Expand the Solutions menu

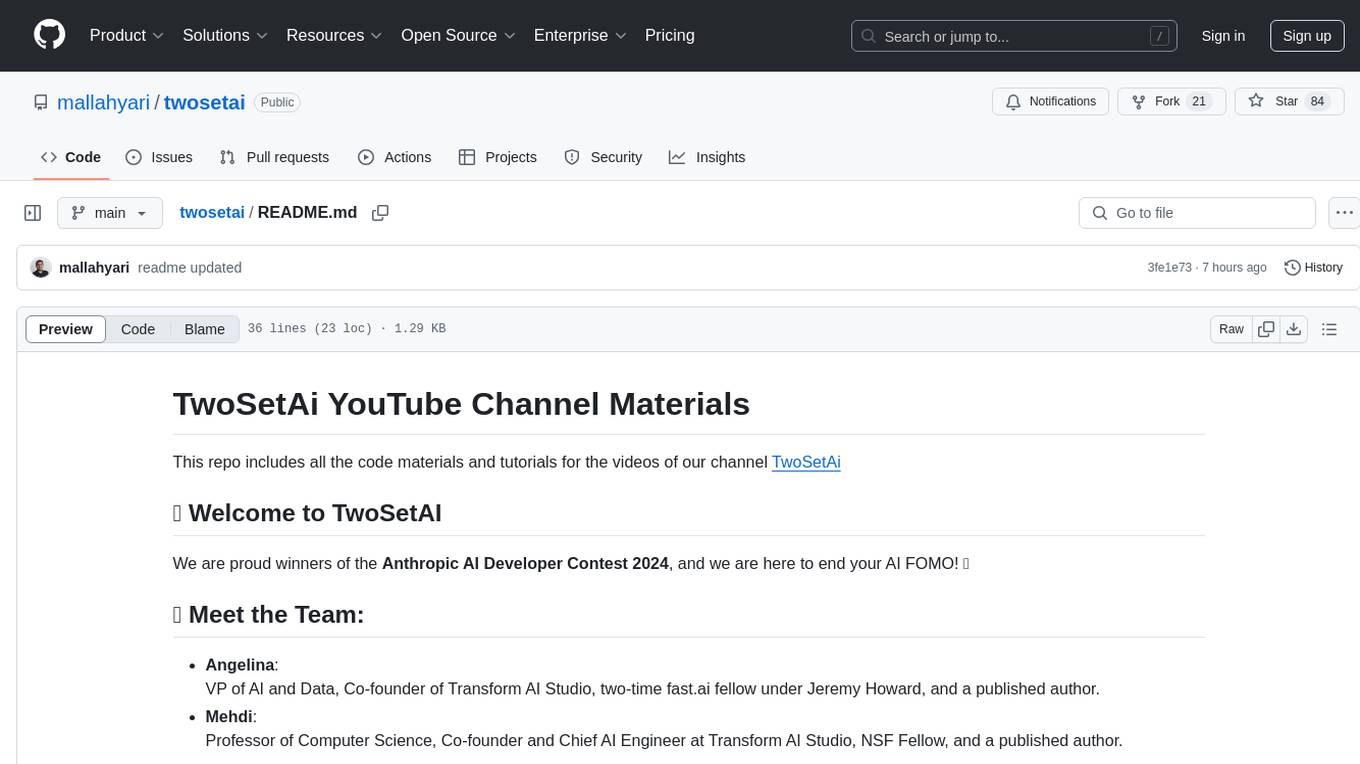coord(225,35)
